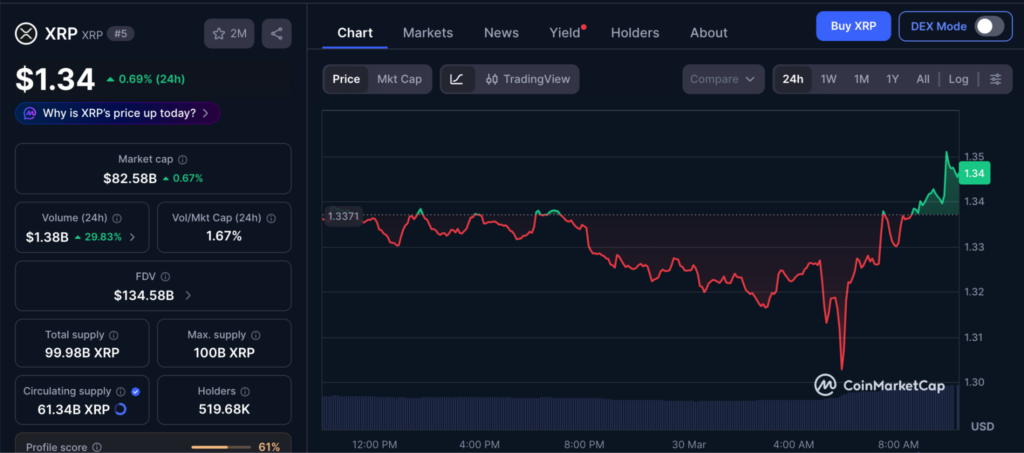1024x453 pixels.
Task: Click the Buy XRP button
Action: 852,26
